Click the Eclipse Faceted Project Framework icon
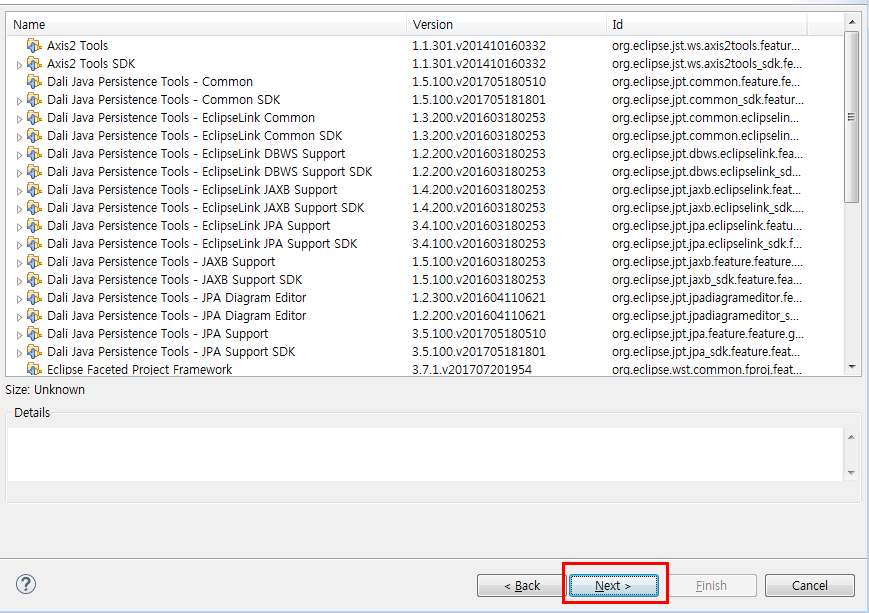This screenshot has height=613, width=869. 34,369
